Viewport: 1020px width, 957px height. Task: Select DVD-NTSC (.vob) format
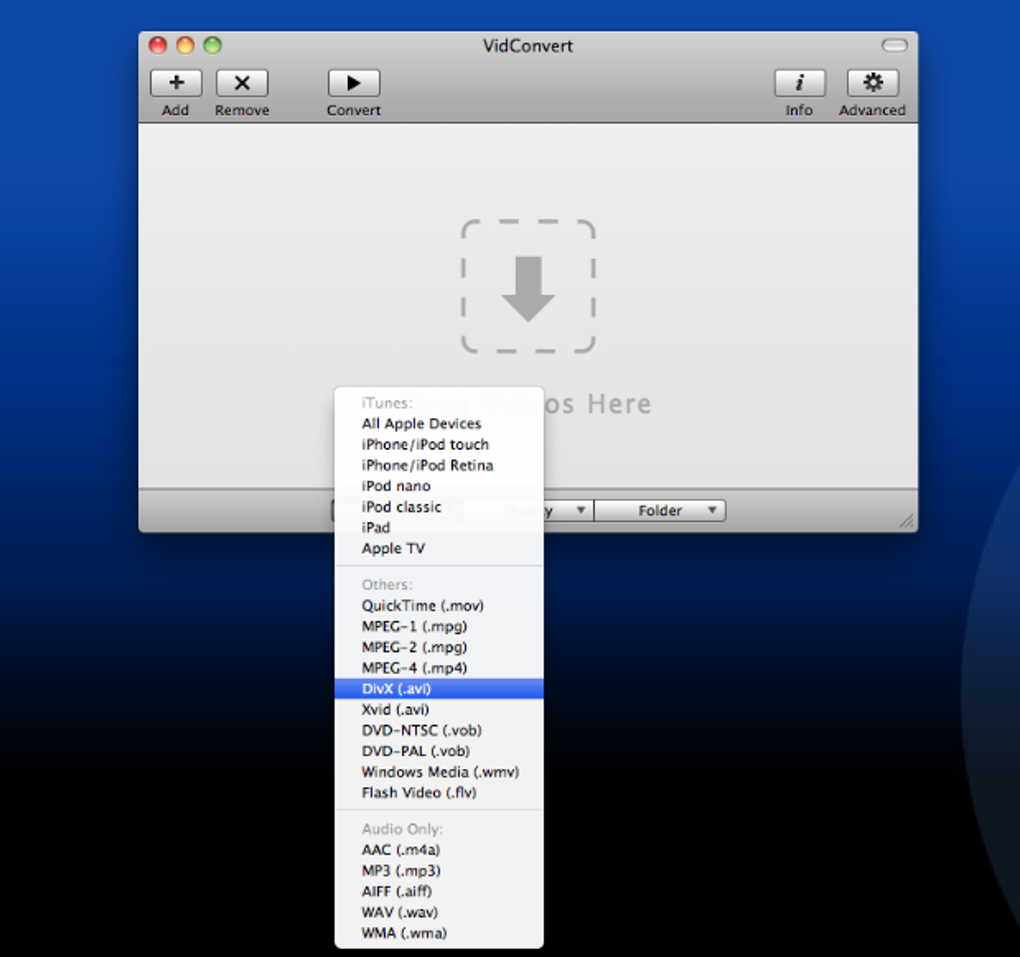[439, 731]
